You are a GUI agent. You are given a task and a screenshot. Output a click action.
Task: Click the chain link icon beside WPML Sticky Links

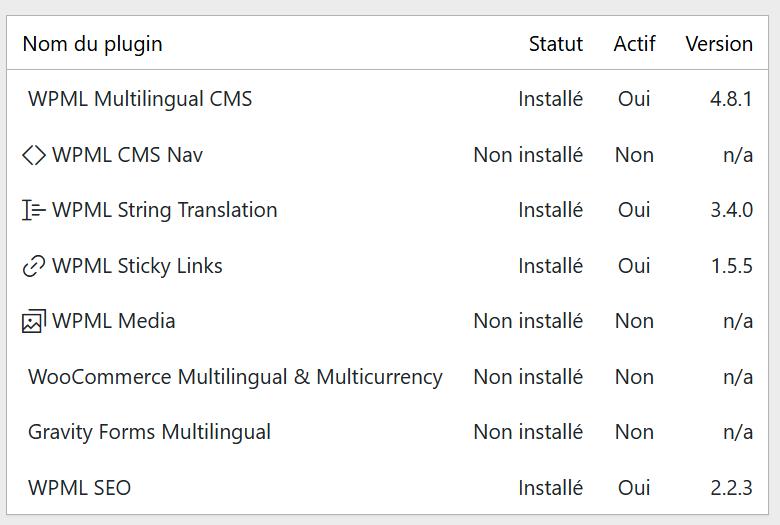point(34,266)
